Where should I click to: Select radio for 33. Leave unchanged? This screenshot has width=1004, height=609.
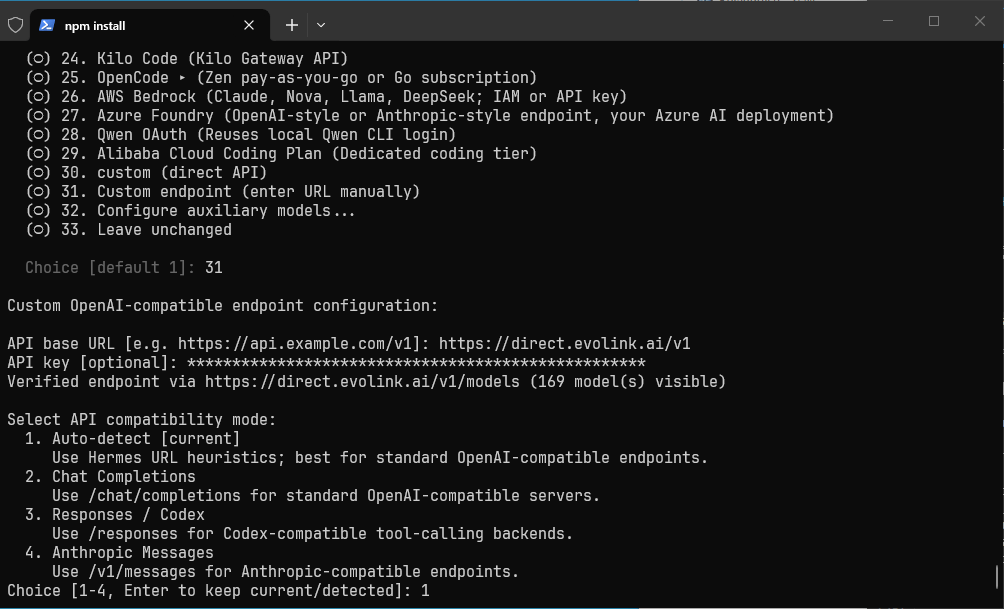coord(38,230)
